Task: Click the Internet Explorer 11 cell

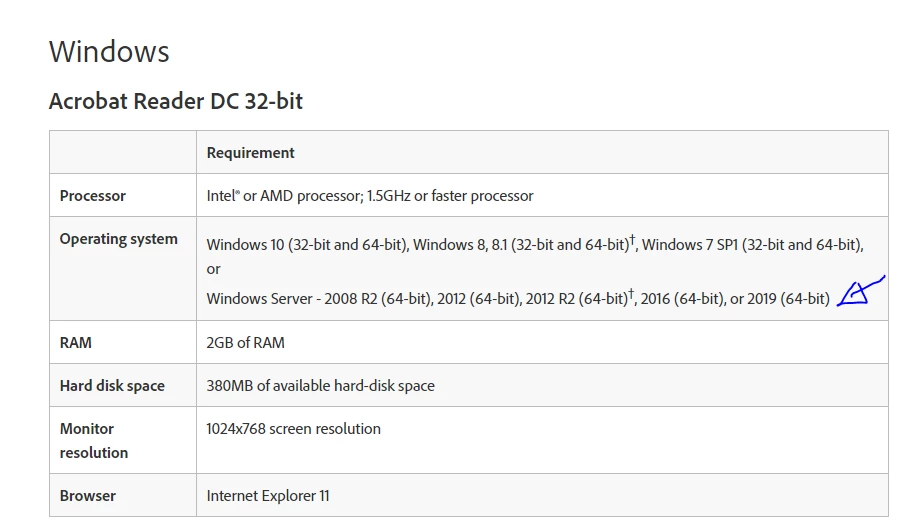Action: 542,495
